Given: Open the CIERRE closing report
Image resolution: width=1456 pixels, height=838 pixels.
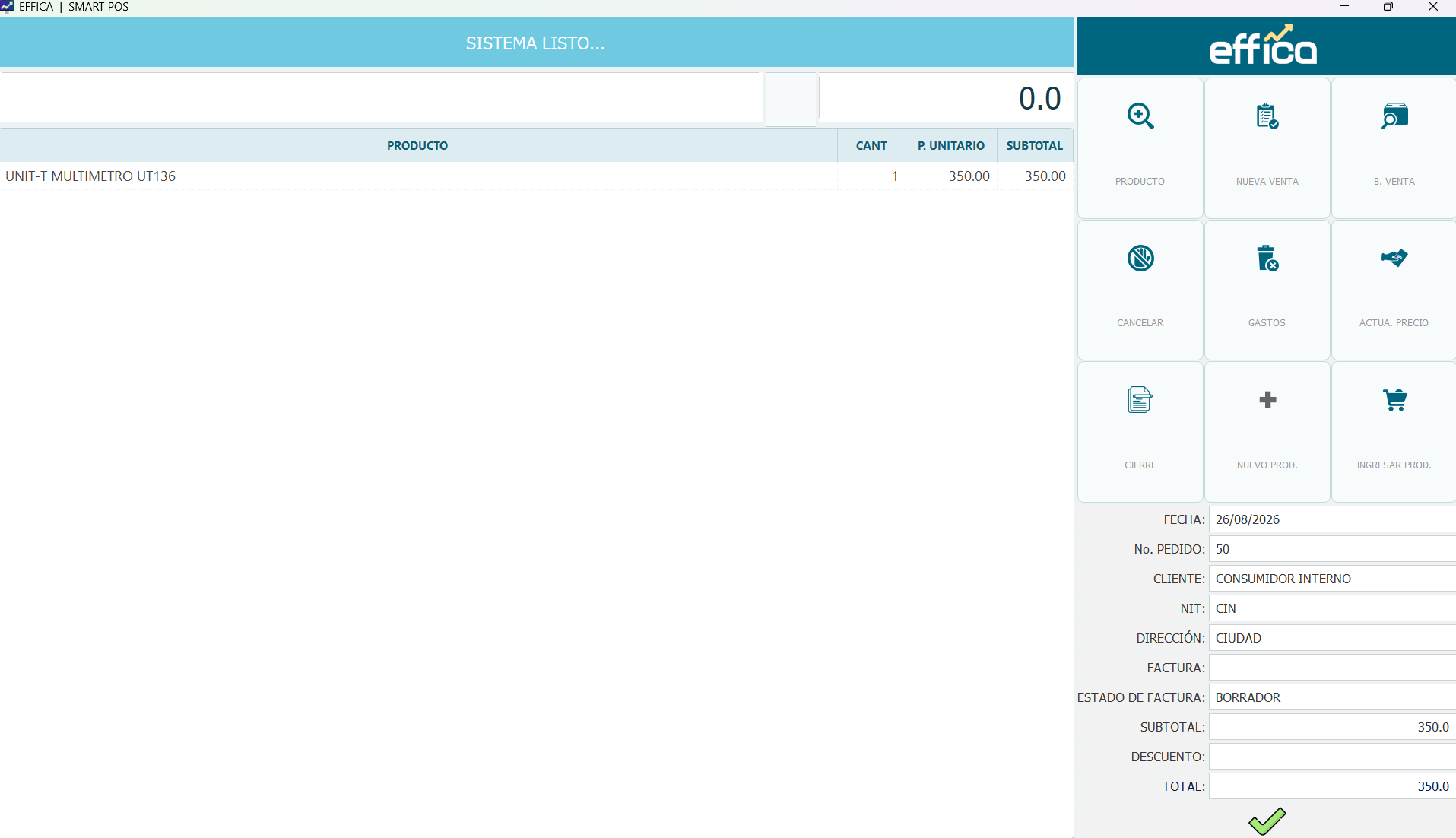Looking at the screenshot, I should click(1140, 432).
